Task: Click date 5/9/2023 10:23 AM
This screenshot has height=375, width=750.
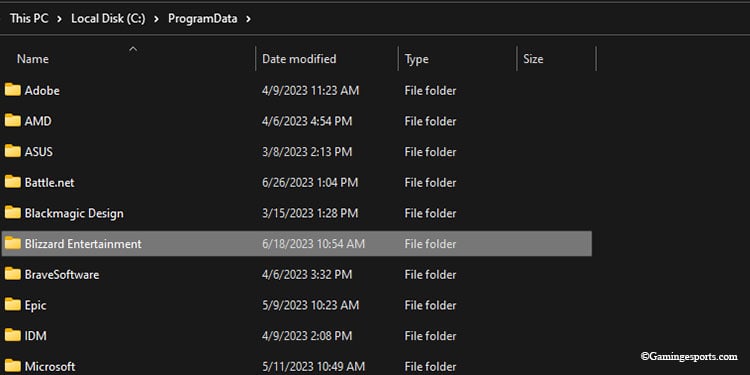Action: tap(310, 305)
